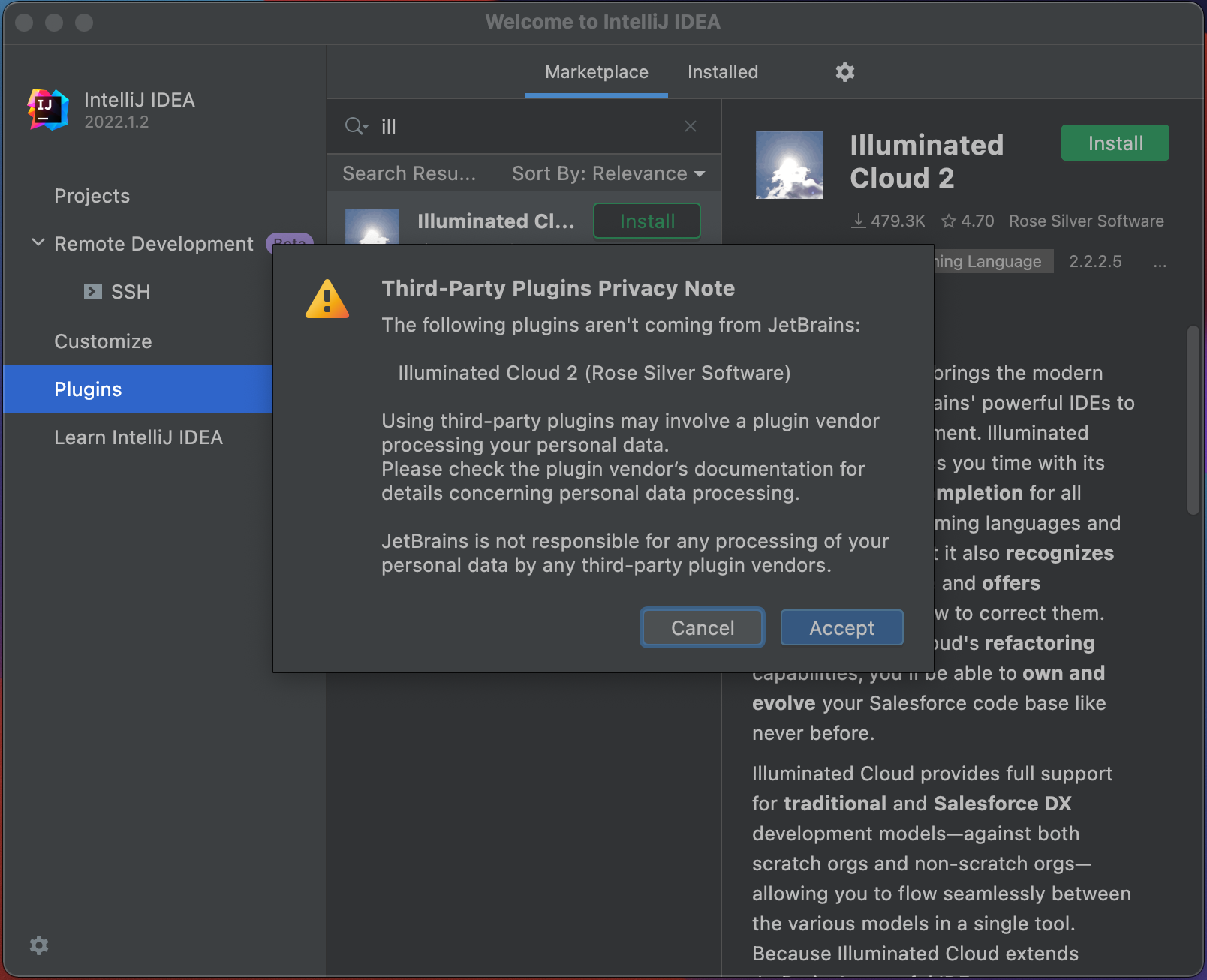Select Customize in the sidebar
Image resolution: width=1207 pixels, height=980 pixels.
click(x=103, y=341)
